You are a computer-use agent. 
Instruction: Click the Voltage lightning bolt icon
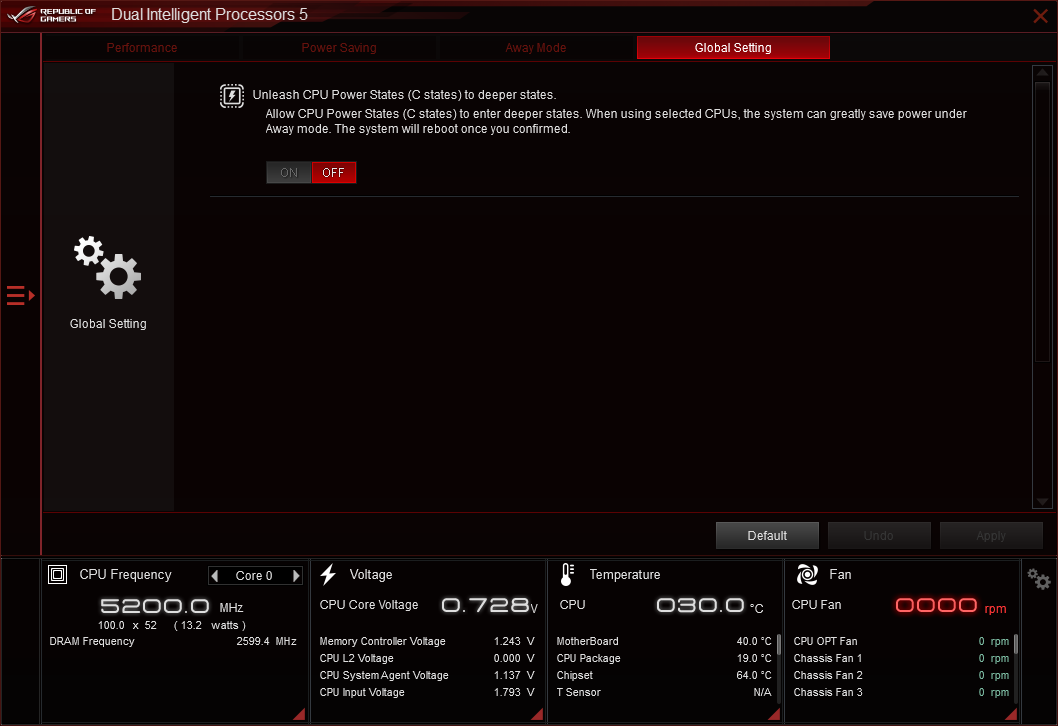click(329, 574)
